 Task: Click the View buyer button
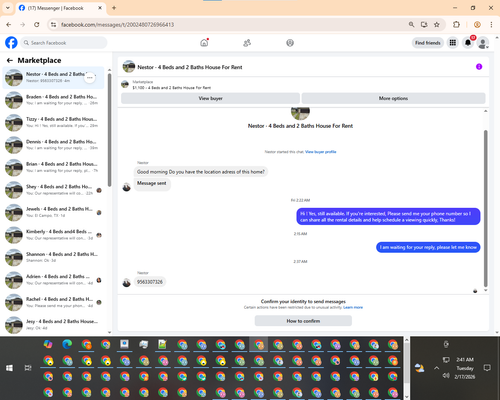click(x=210, y=98)
